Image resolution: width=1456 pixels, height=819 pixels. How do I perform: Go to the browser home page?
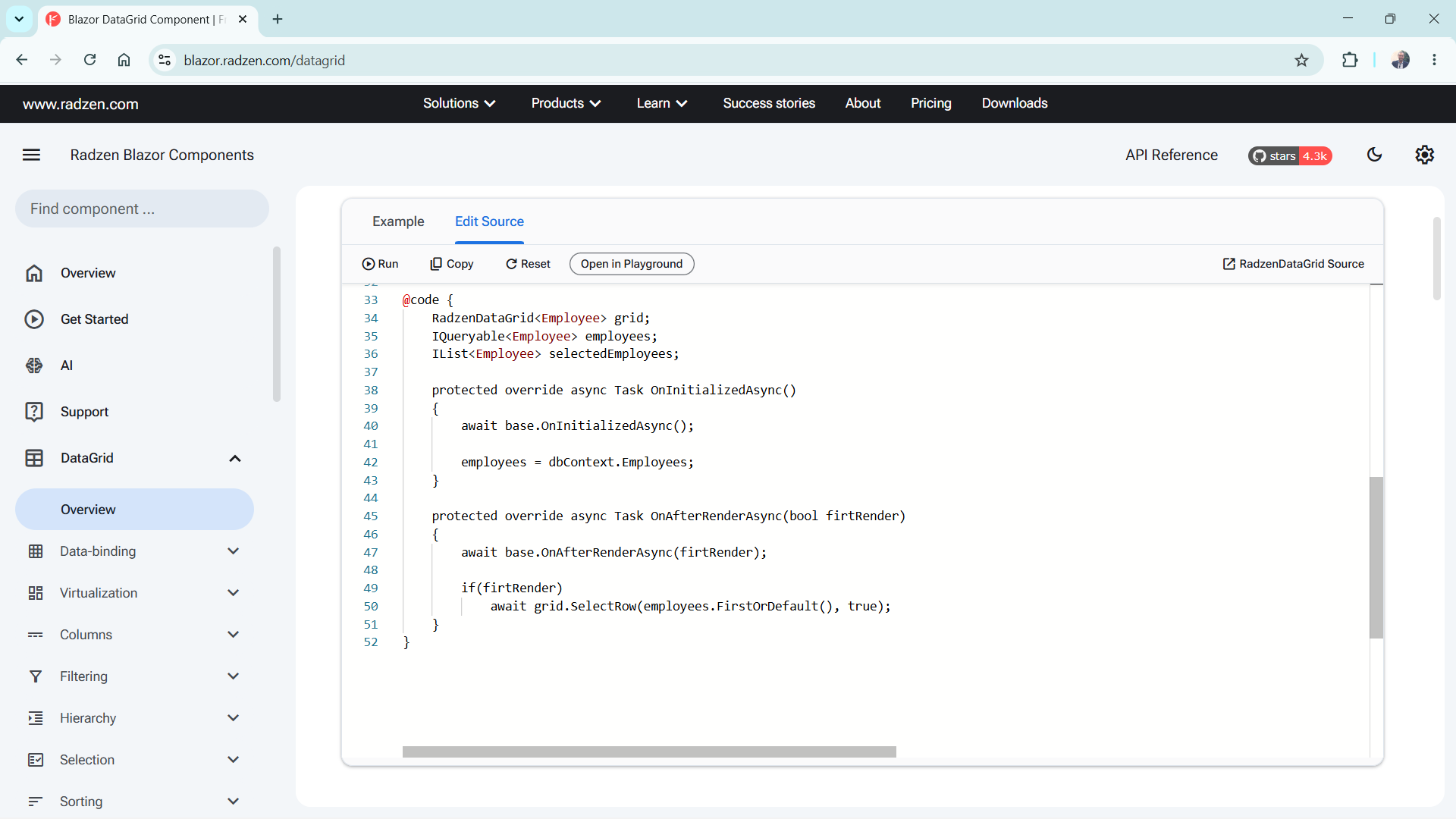coord(124,60)
